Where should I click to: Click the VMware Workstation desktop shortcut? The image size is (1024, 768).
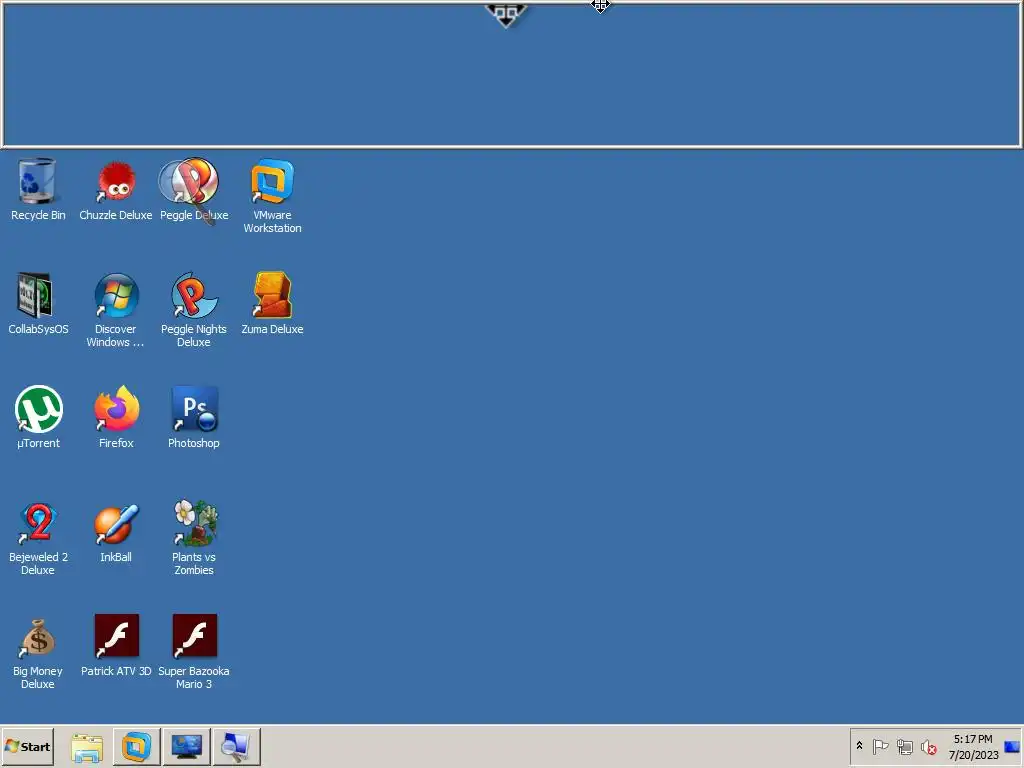[272, 196]
